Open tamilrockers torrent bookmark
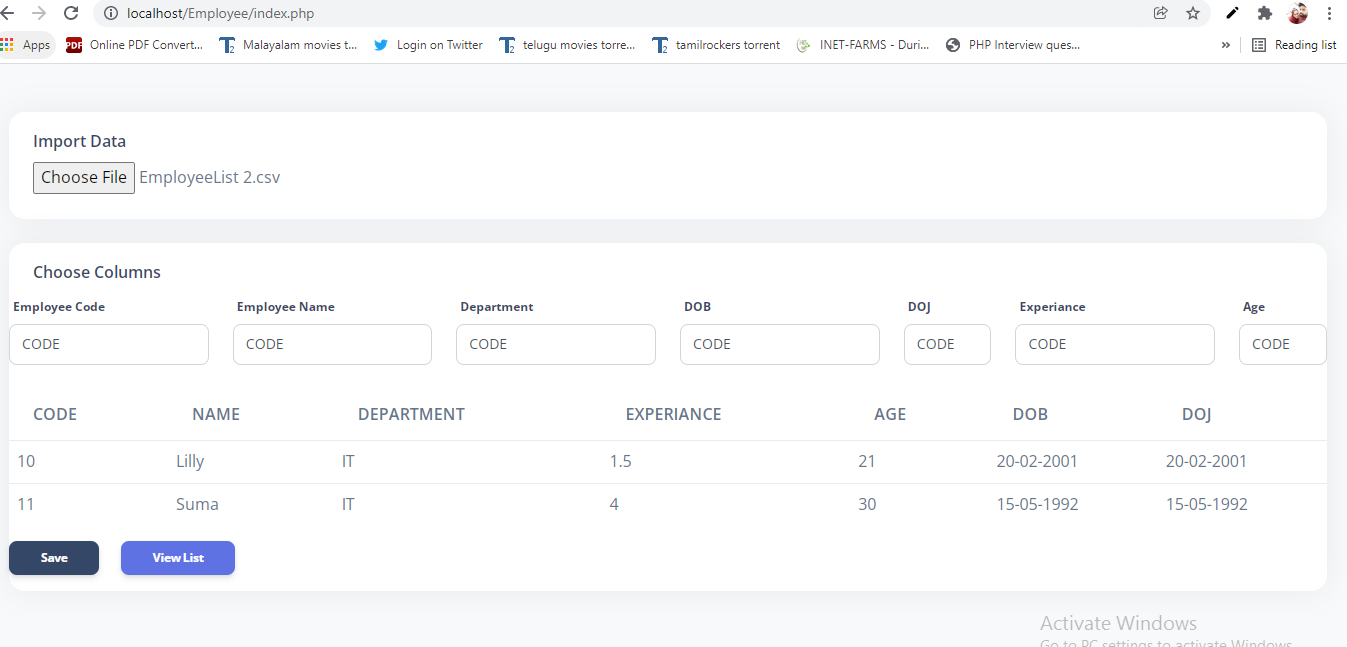The height and width of the screenshot is (647, 1347). [x=716, y=45]
